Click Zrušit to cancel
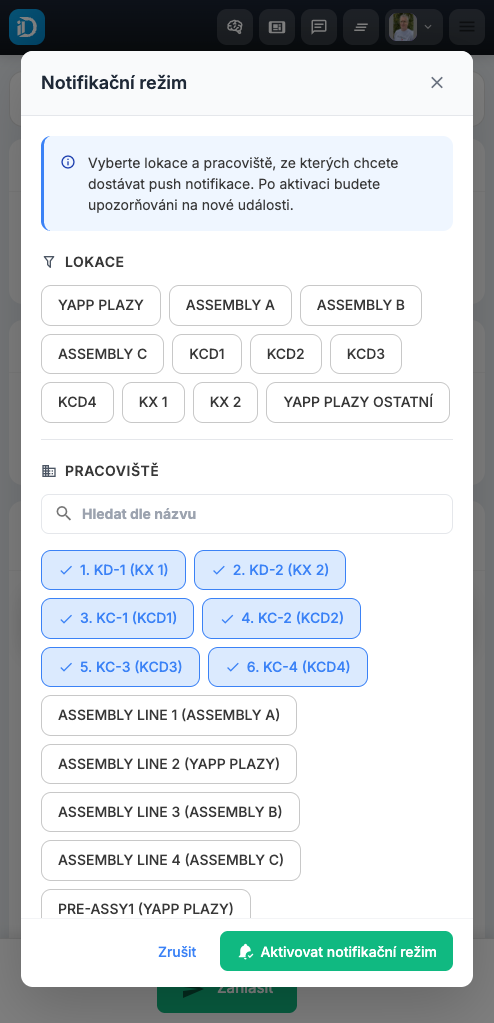 [177, 951]
